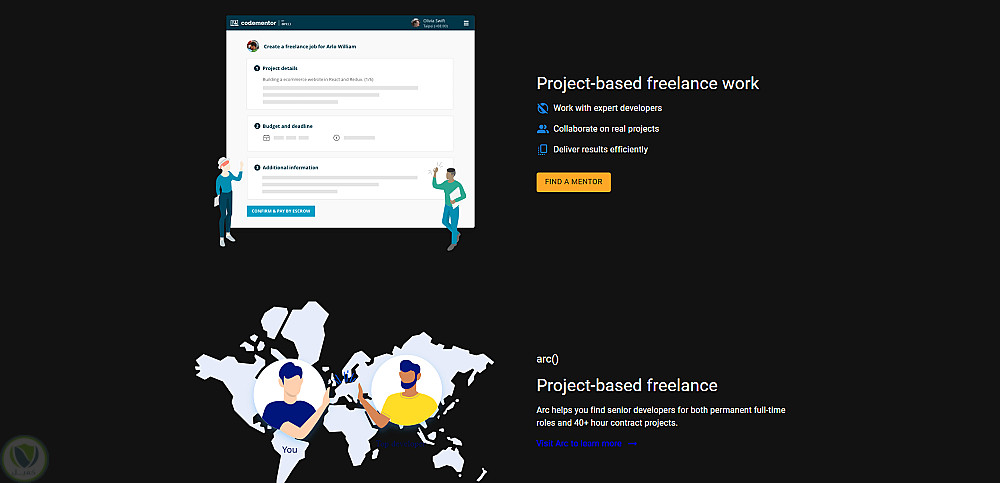Click the FIND A MENTOR button

573,182
